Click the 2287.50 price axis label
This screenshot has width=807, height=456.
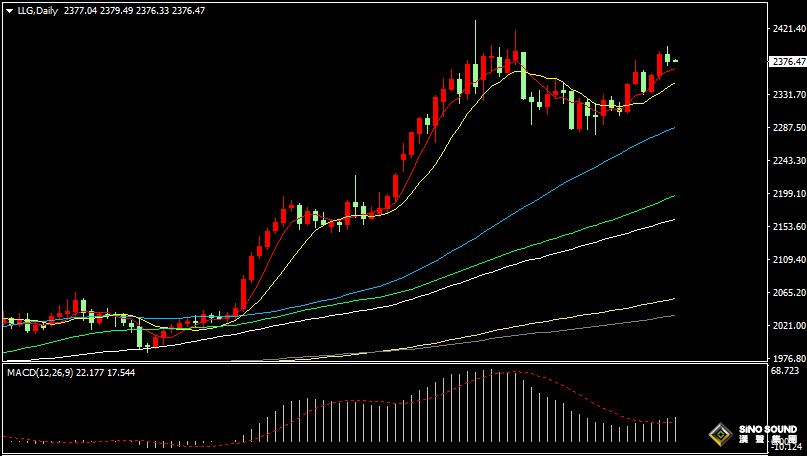[787, 128]
